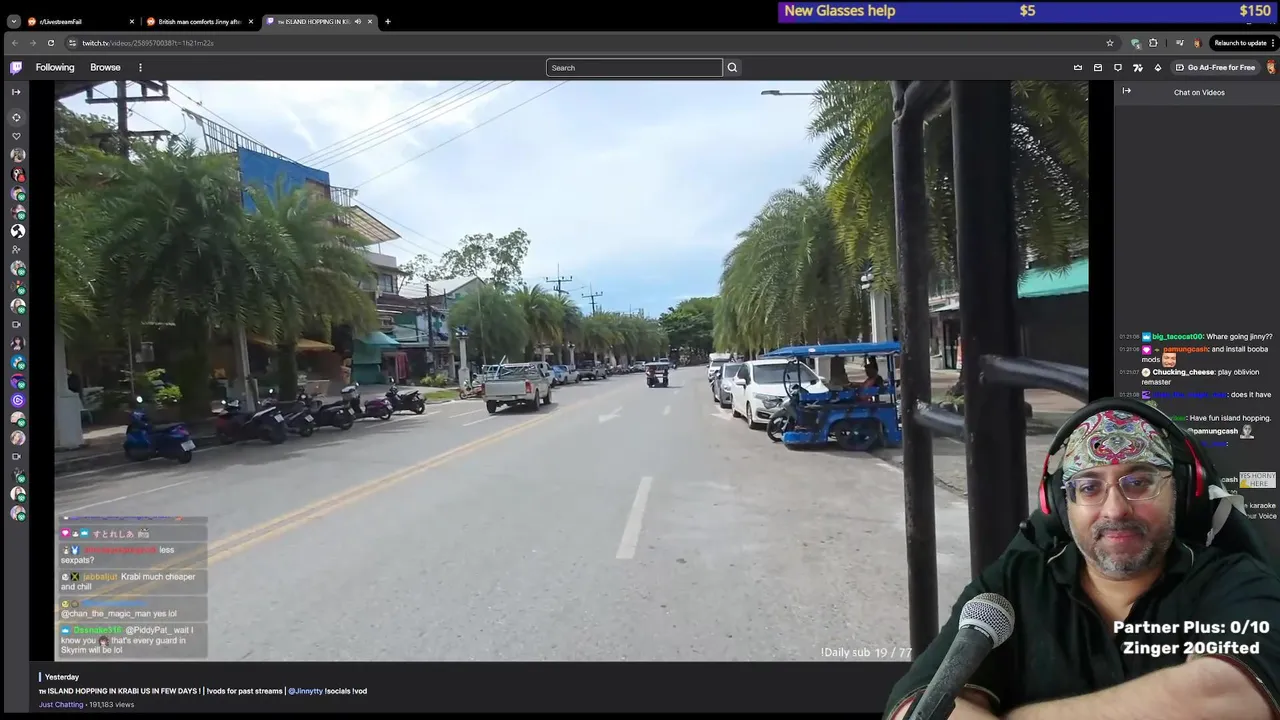Open the tab search dropdown chevron

pyautogui.click(x=13, y=21)
